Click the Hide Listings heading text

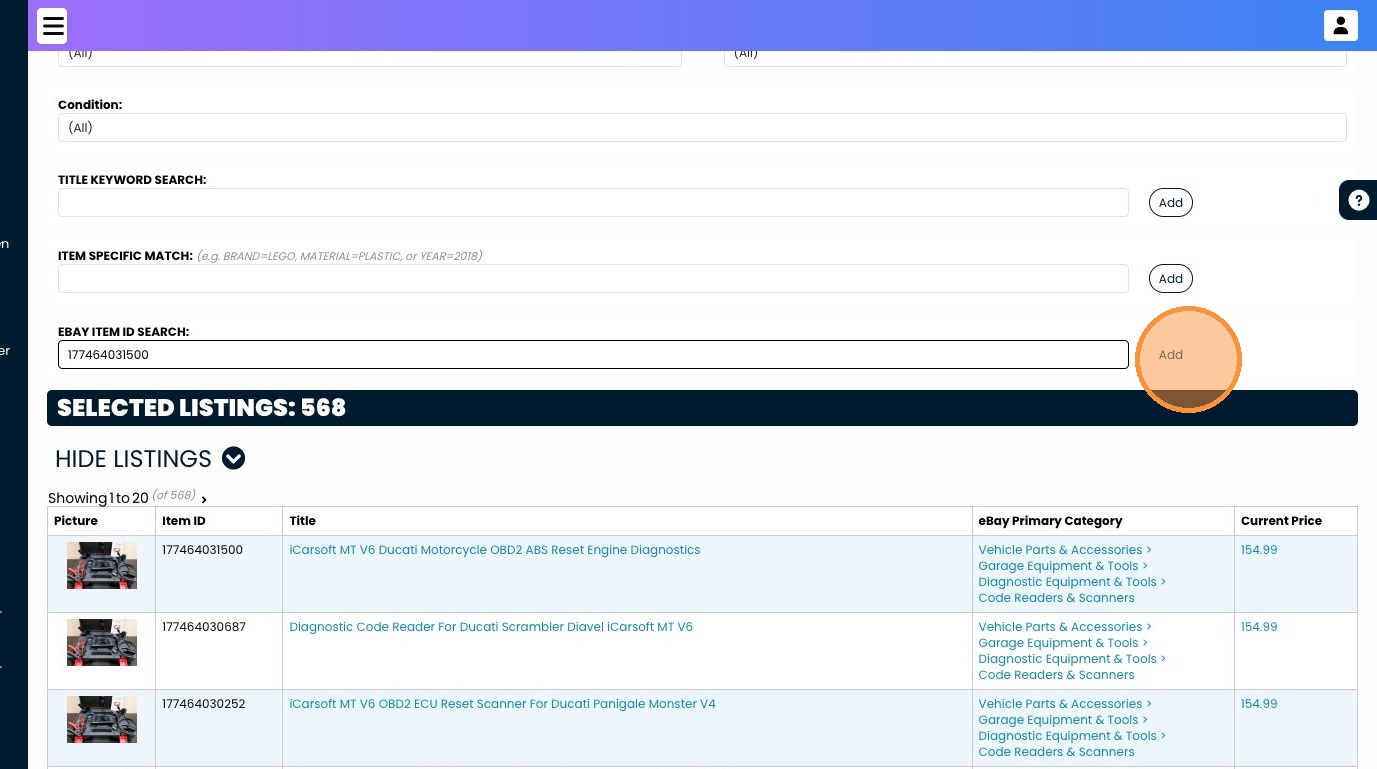pyautogui.click(x=133, y=459)
